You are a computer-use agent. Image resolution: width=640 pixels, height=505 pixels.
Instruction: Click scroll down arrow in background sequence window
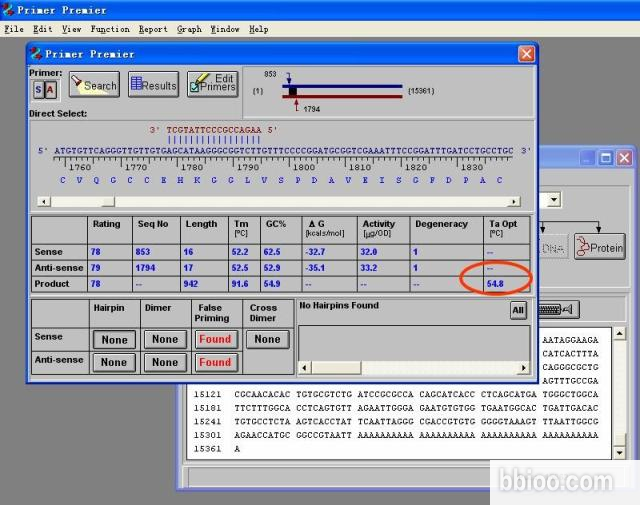[619, 452]
